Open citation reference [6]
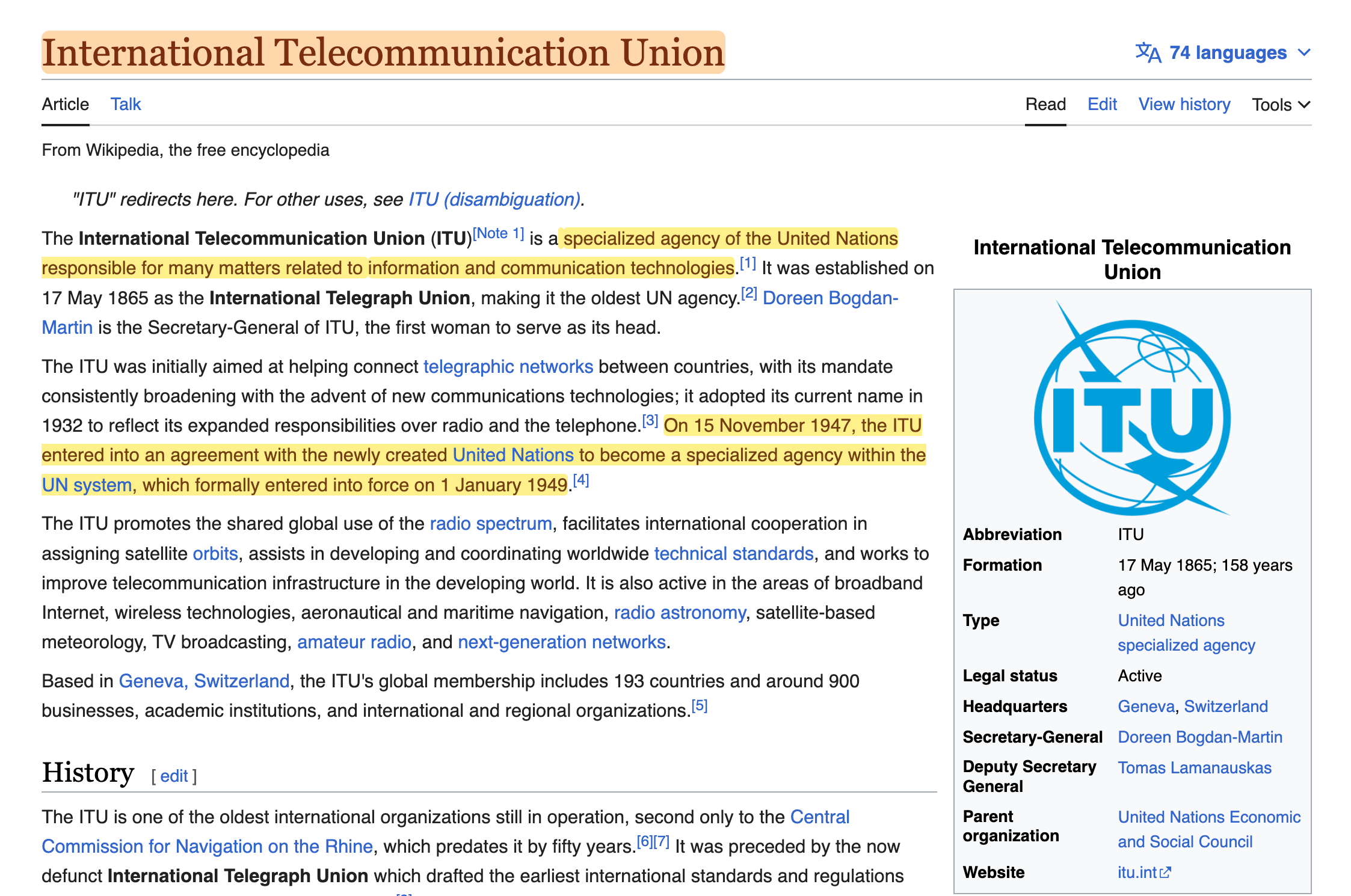Image resolution: width=1351 pixels, height=896 pixels. (645, 841)
